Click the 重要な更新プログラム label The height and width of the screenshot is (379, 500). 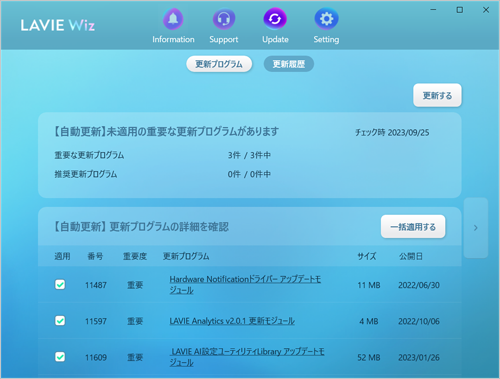click(89, 155)
